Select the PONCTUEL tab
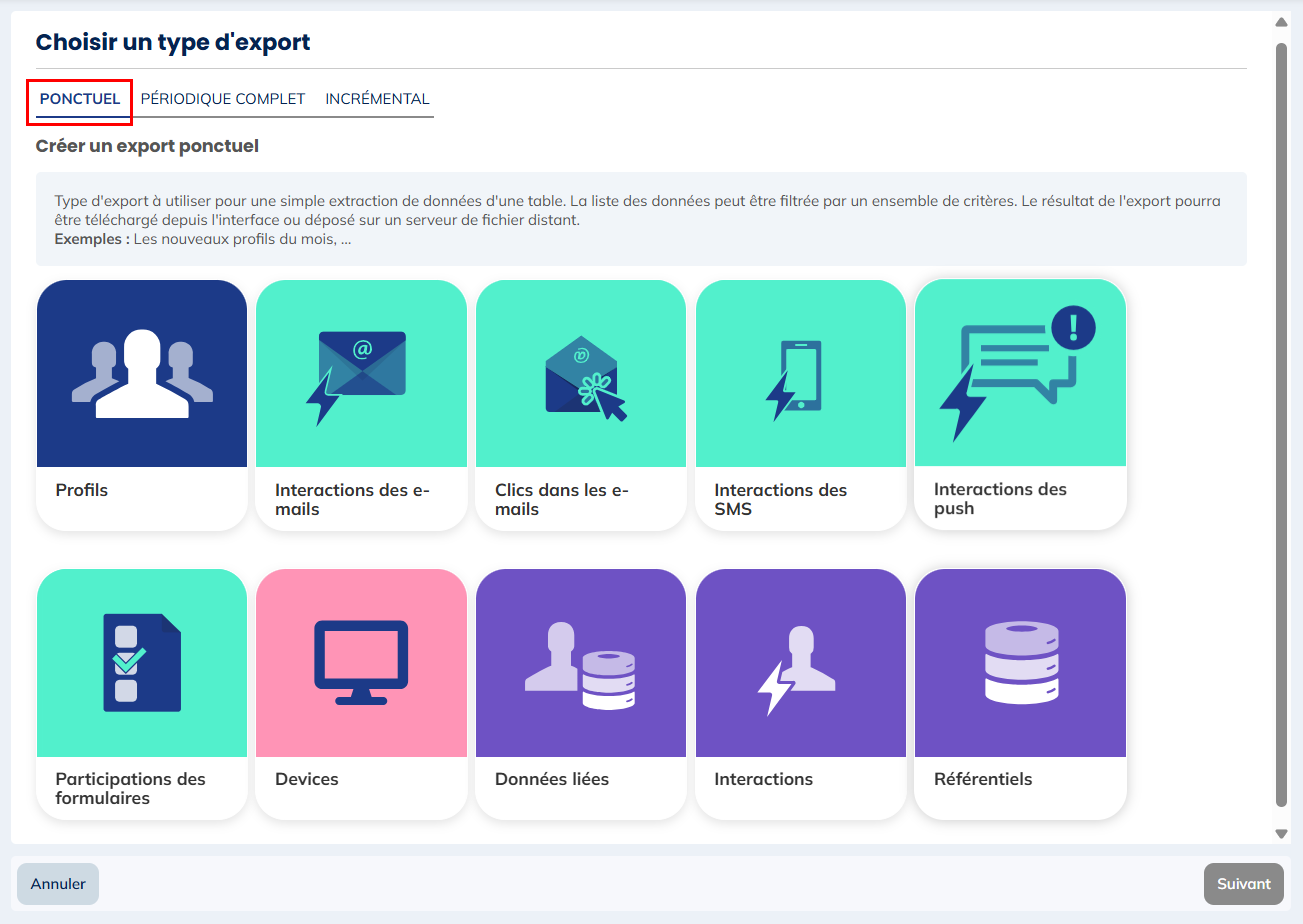The width and height of the screenshot is (1303, 924). 79,98
